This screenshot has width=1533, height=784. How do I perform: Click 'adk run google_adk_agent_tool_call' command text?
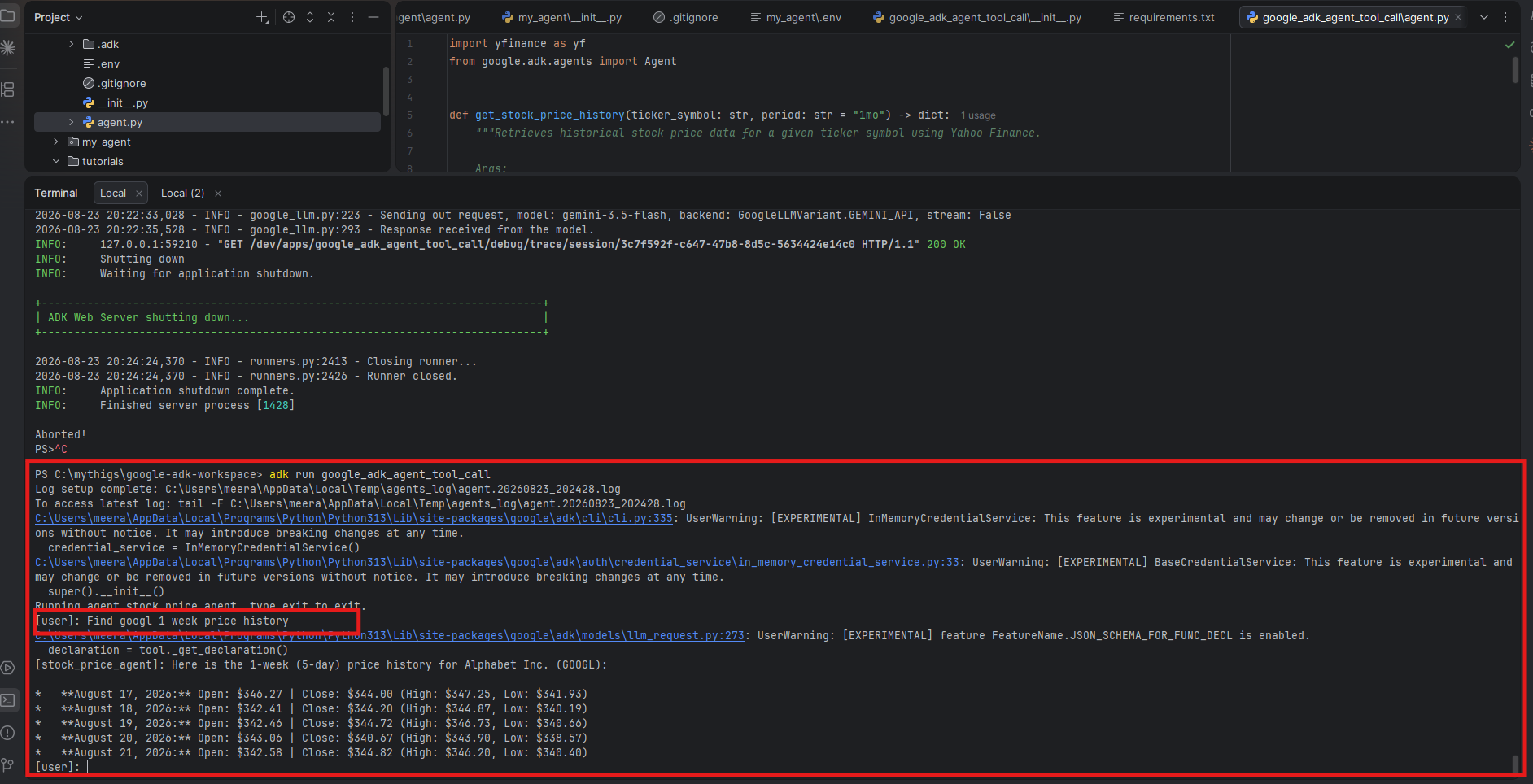[379, 474]
